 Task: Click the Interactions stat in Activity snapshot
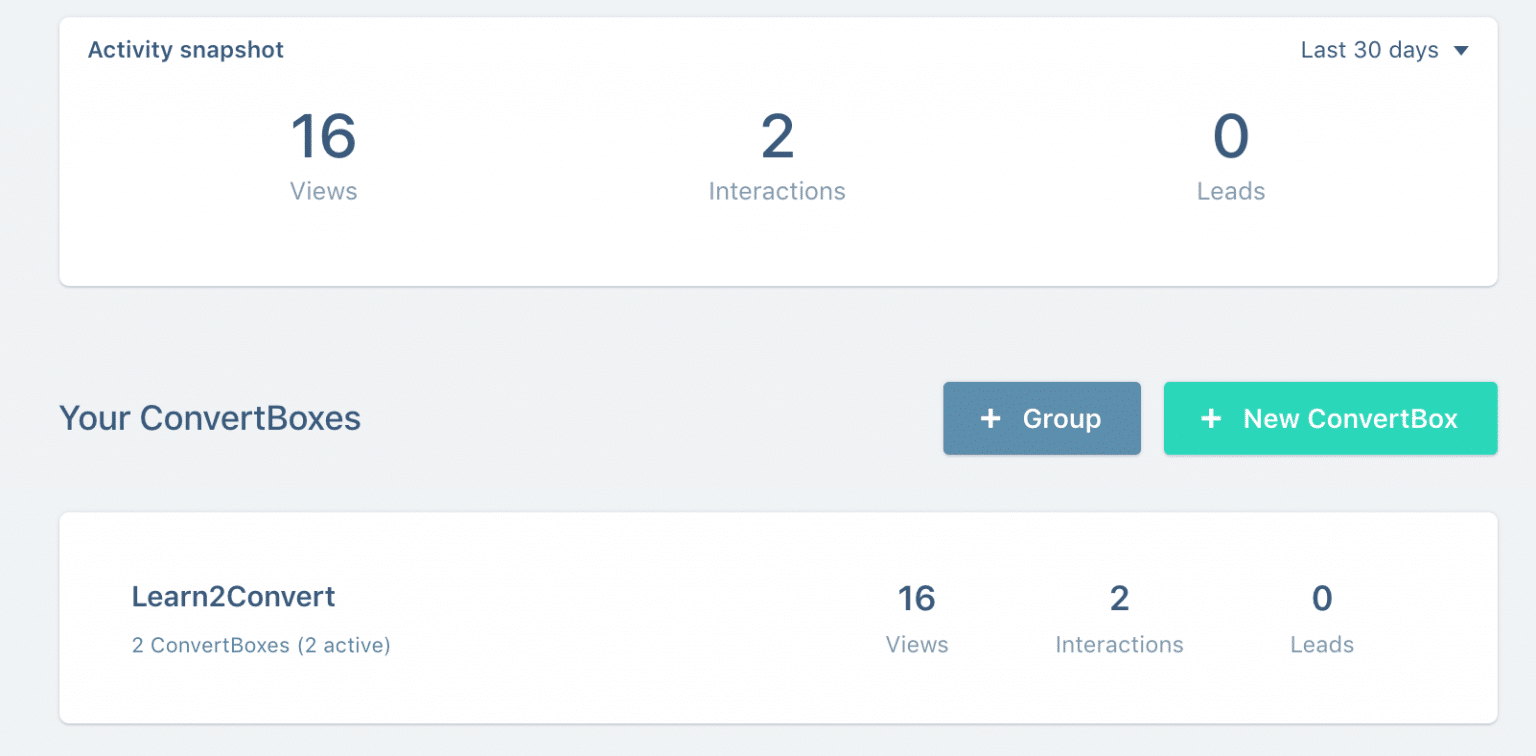pyautogui.click(x=777, y=137)
